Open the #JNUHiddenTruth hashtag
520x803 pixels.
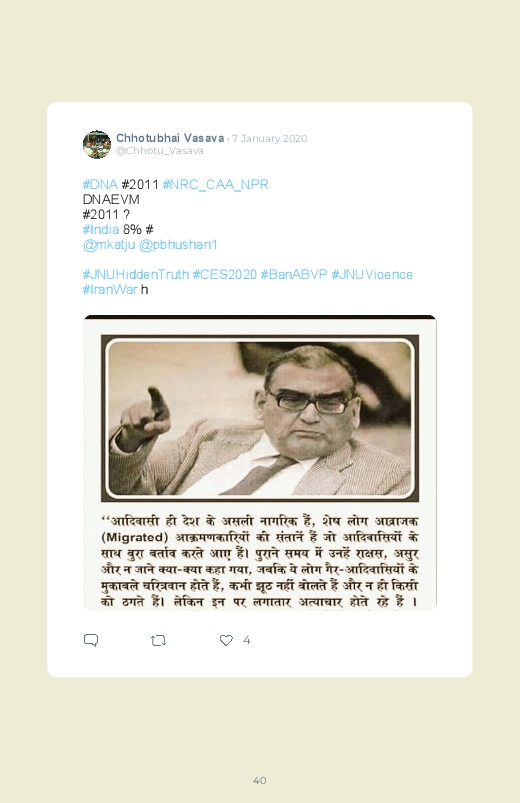point(136,274)
